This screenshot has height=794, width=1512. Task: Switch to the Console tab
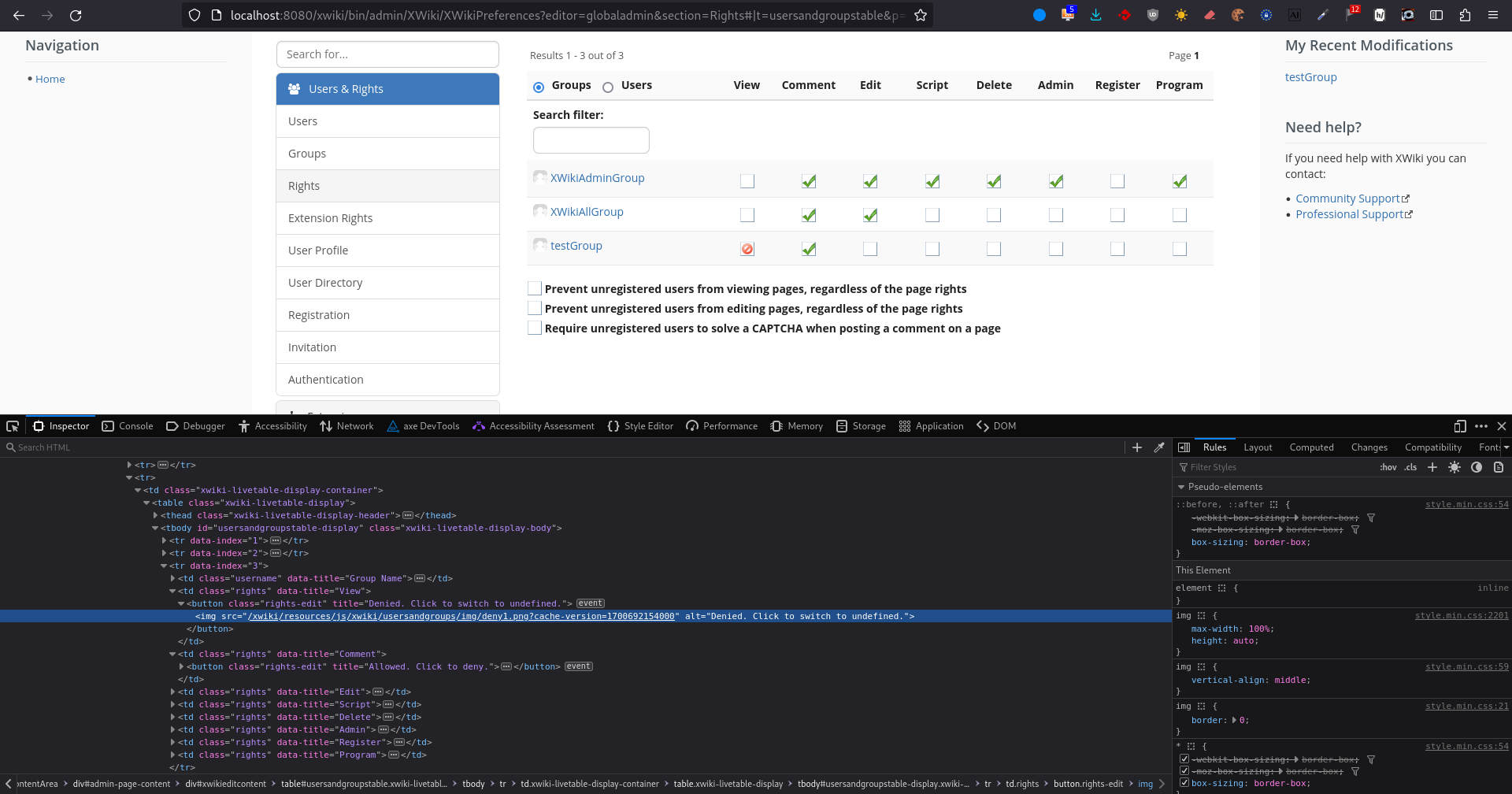[128, 426]
